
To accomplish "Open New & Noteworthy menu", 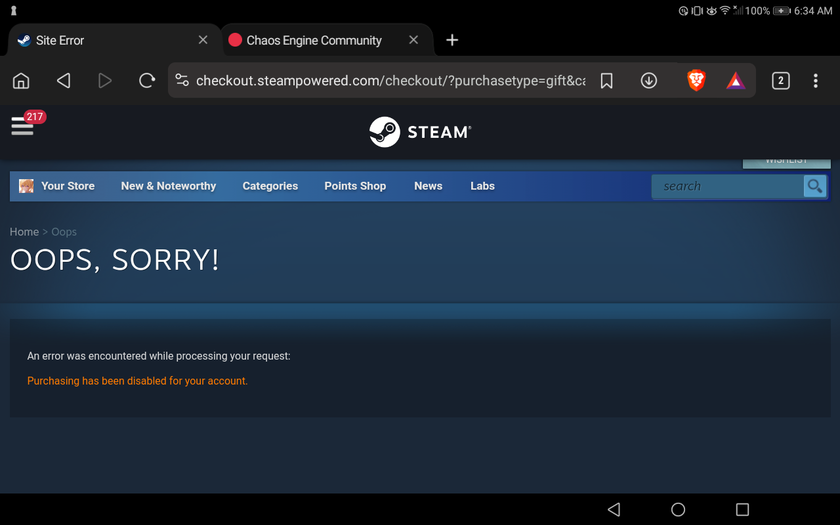I will click(x=168, y=186).
